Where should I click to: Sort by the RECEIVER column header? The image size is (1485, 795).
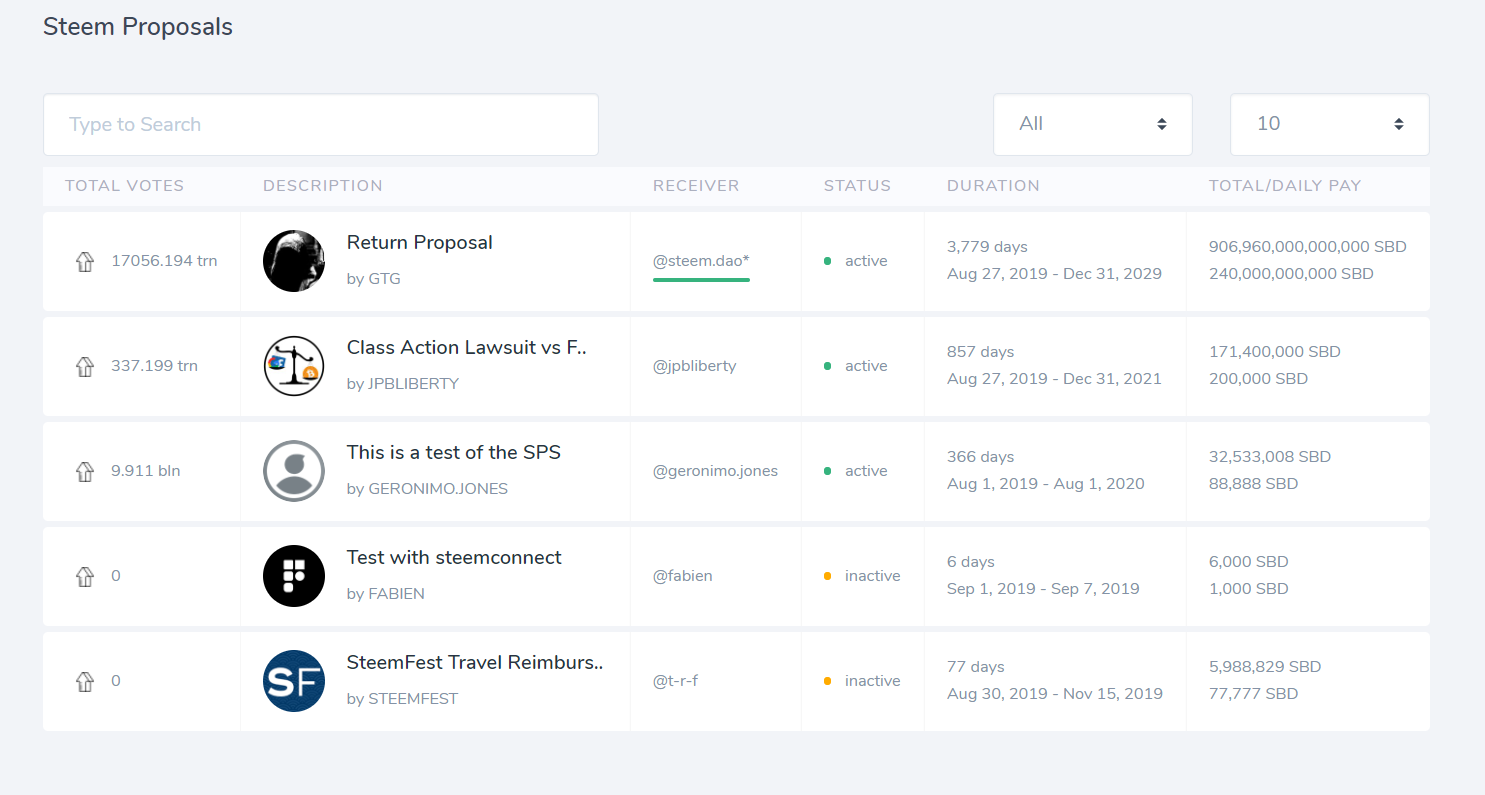click(696, 185)
